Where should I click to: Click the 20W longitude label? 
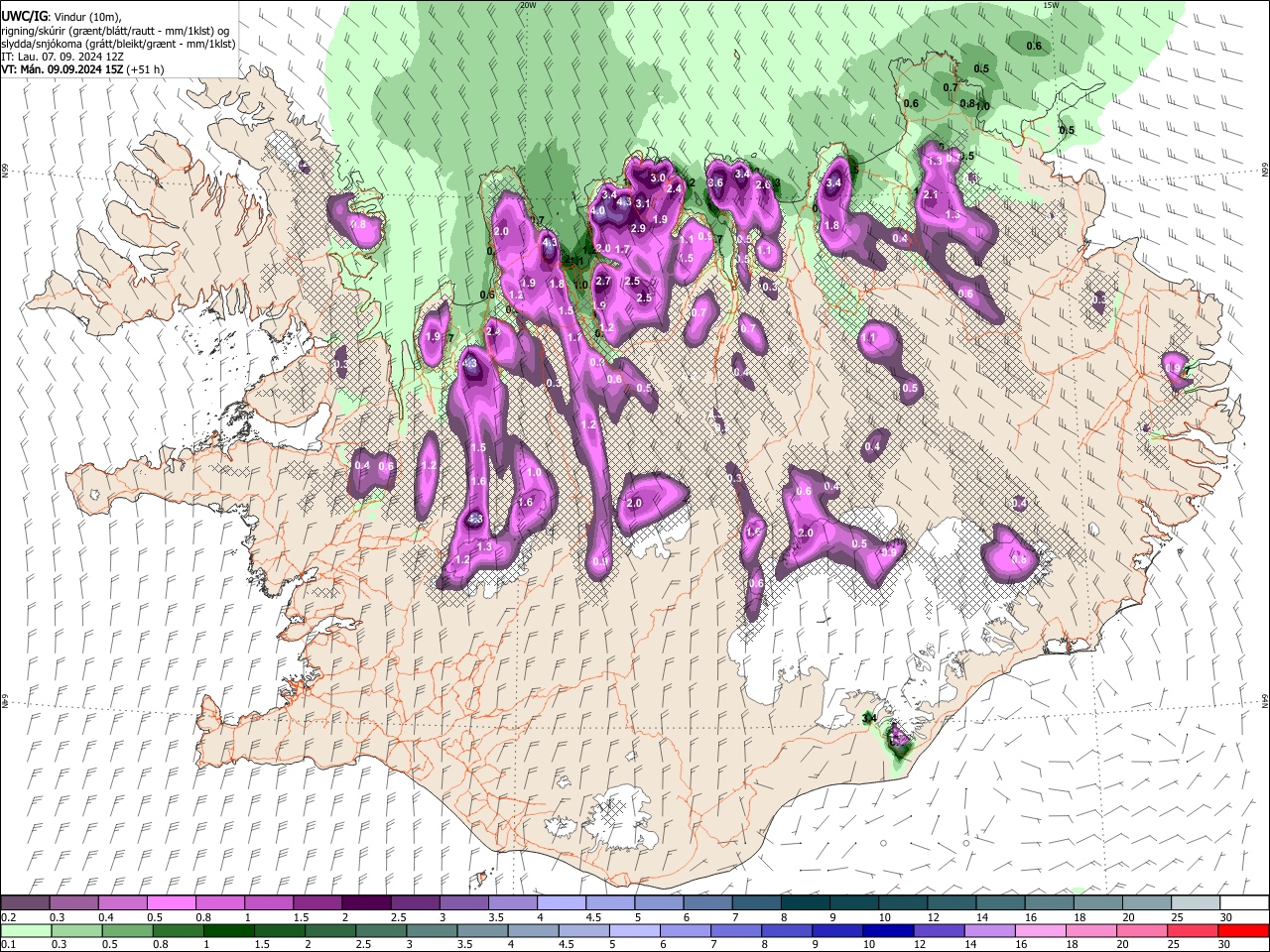tap(528, 5)
